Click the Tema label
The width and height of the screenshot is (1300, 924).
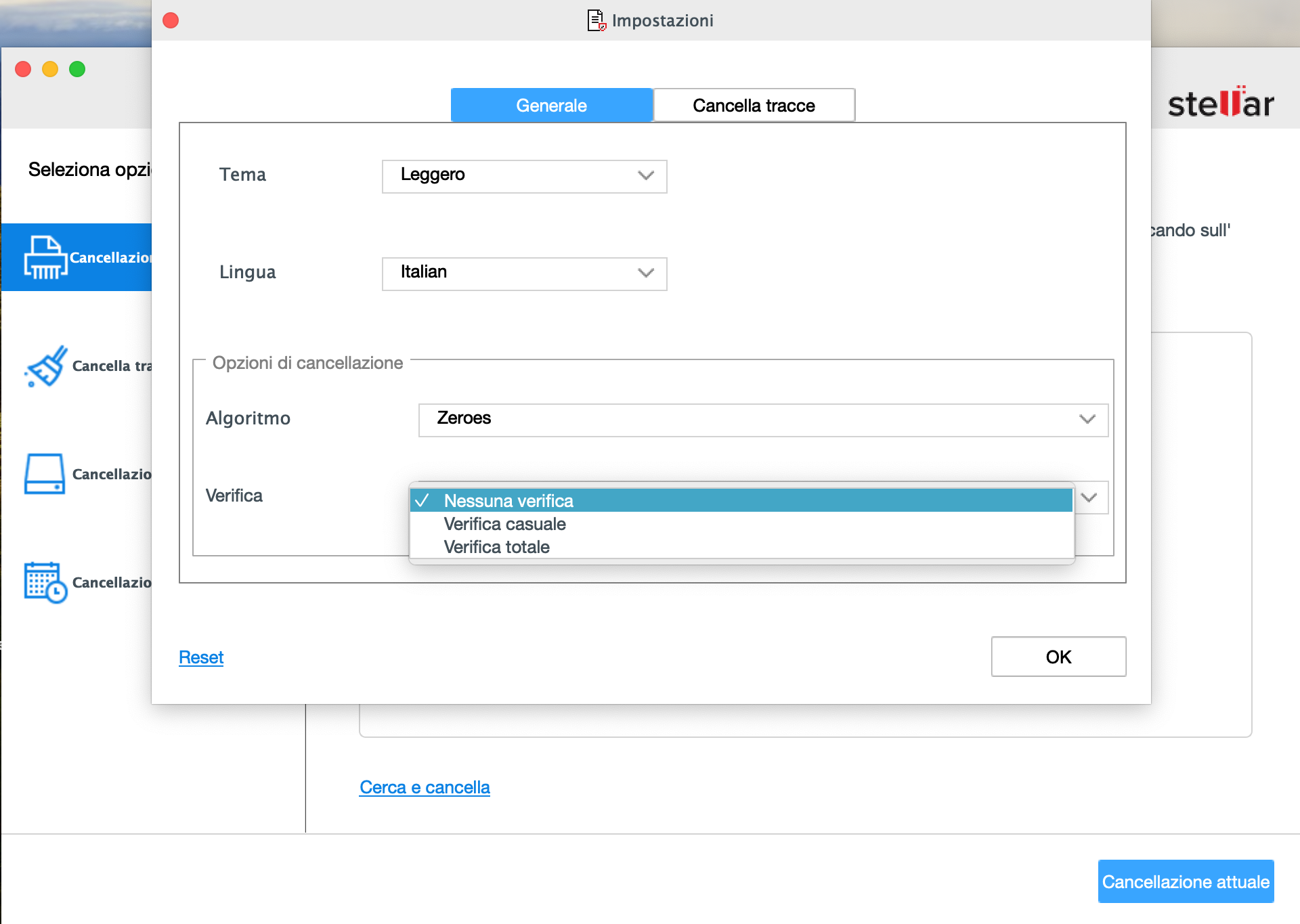point(242,175)
